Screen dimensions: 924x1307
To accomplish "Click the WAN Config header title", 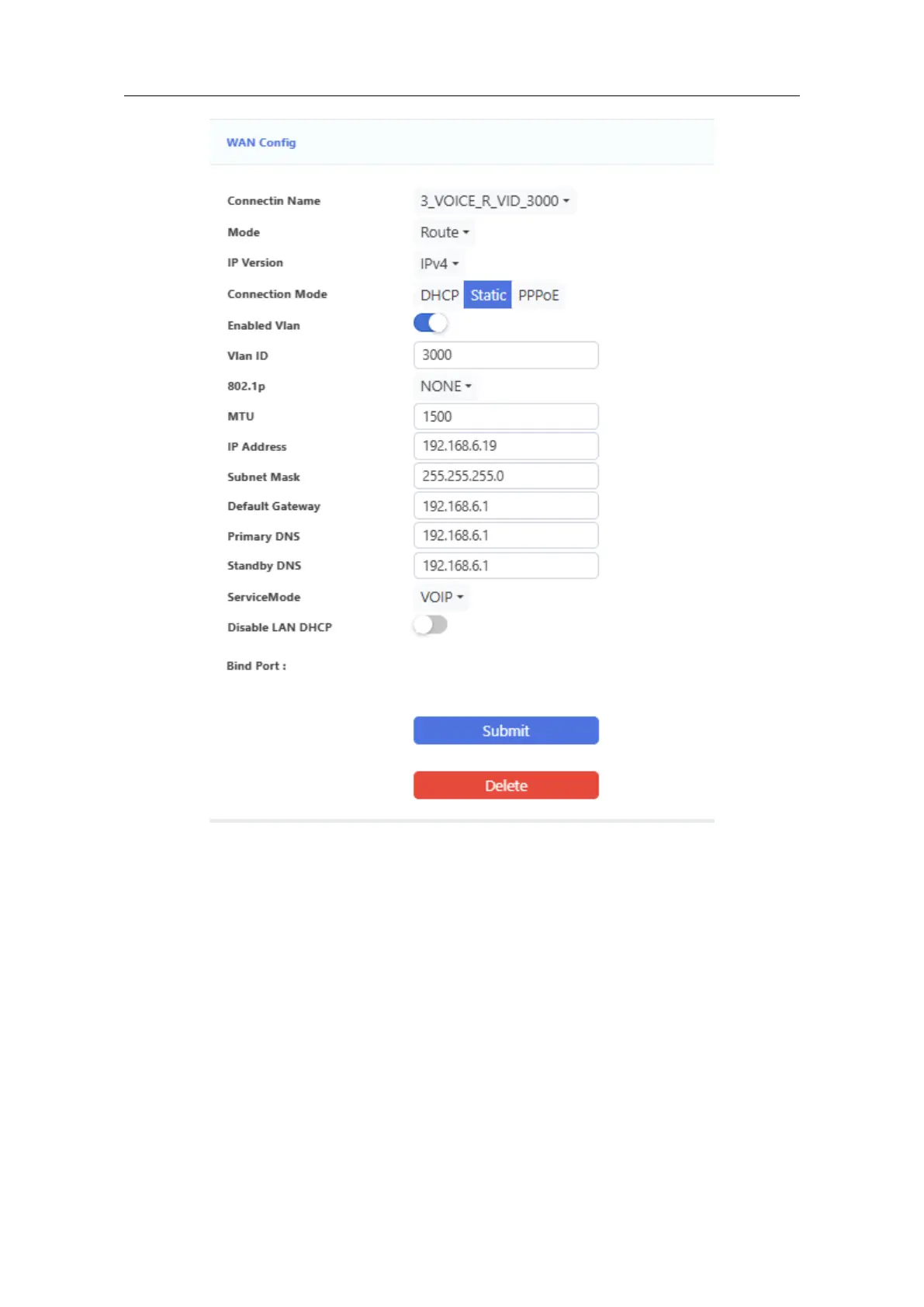I will tap(261, 143).
